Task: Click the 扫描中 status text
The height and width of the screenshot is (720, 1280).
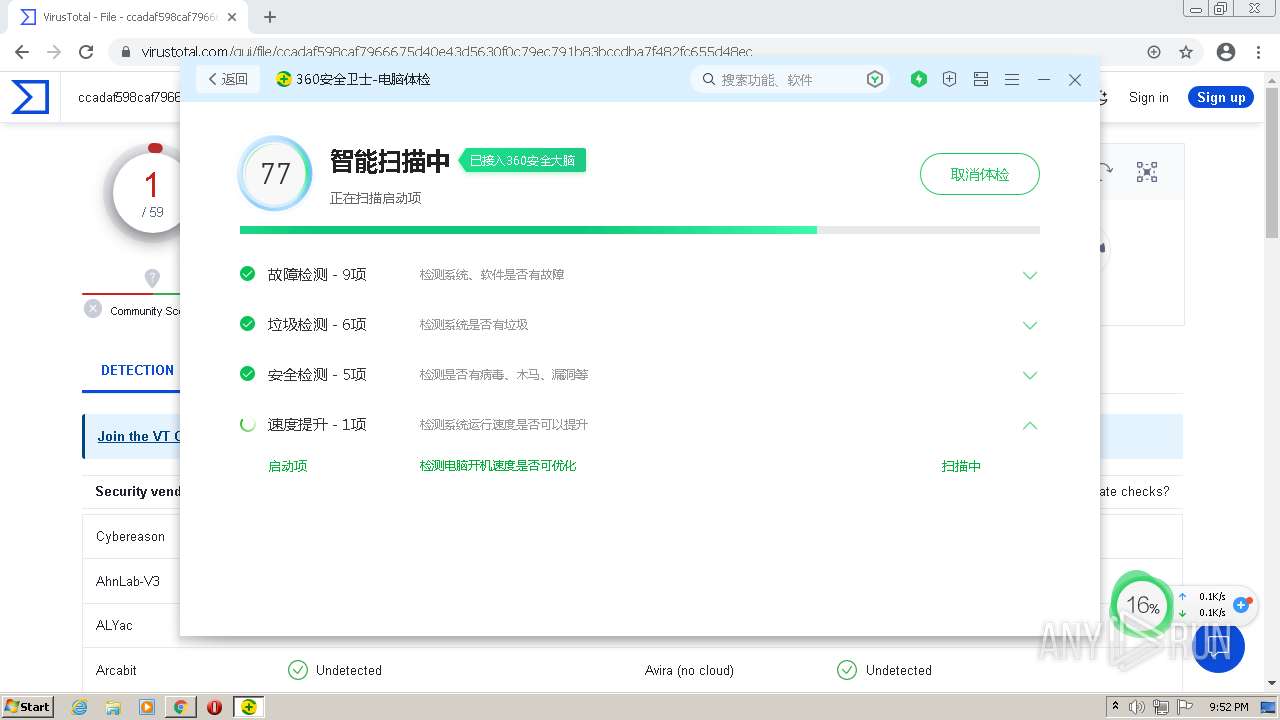Action: click(x=961, y=466)
